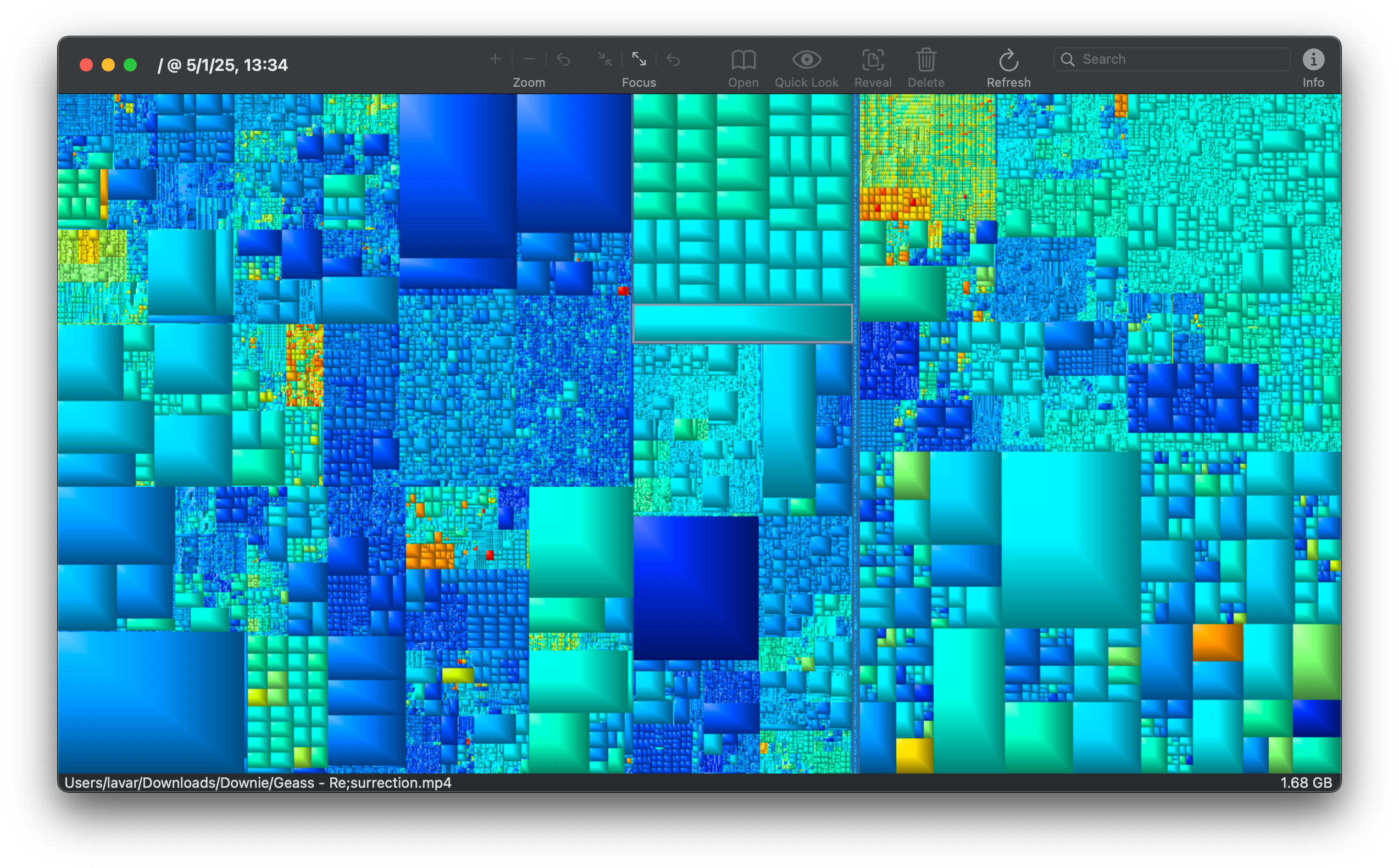The width and height of the screenshot is (1399, 868).
Task: Move focus down with inward arrows icon
Action: click(604, 59)
